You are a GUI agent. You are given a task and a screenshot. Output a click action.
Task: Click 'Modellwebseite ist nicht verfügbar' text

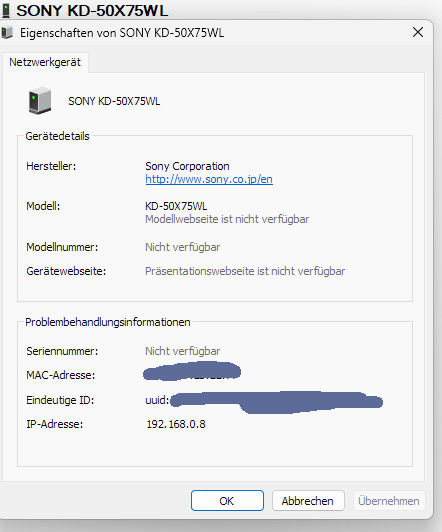pos(227,219)
